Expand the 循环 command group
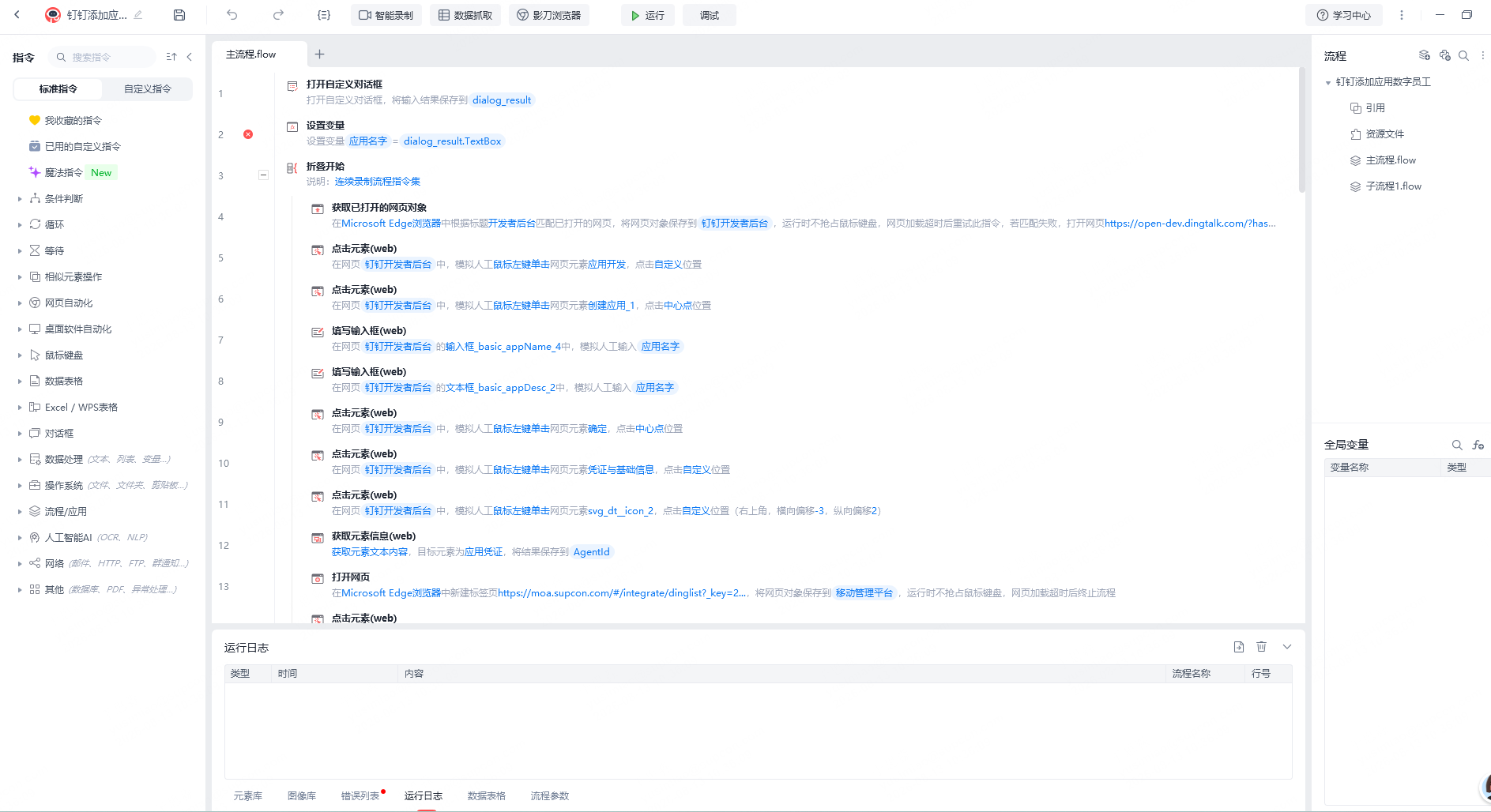This screenshot has width=1491, height=812. (20, 225)
